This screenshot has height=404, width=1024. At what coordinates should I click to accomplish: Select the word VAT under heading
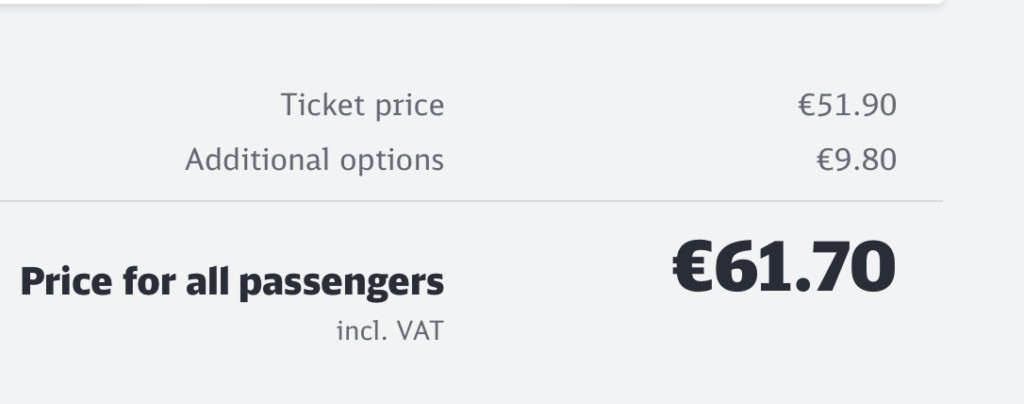(x=421, y=331)
